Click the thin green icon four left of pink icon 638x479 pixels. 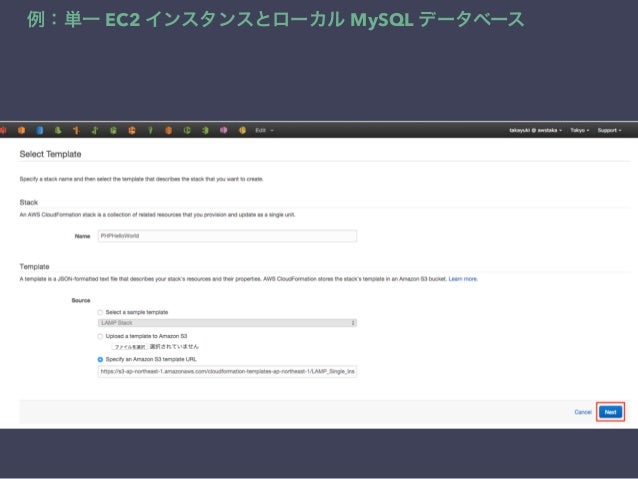[x=150, y=130]
